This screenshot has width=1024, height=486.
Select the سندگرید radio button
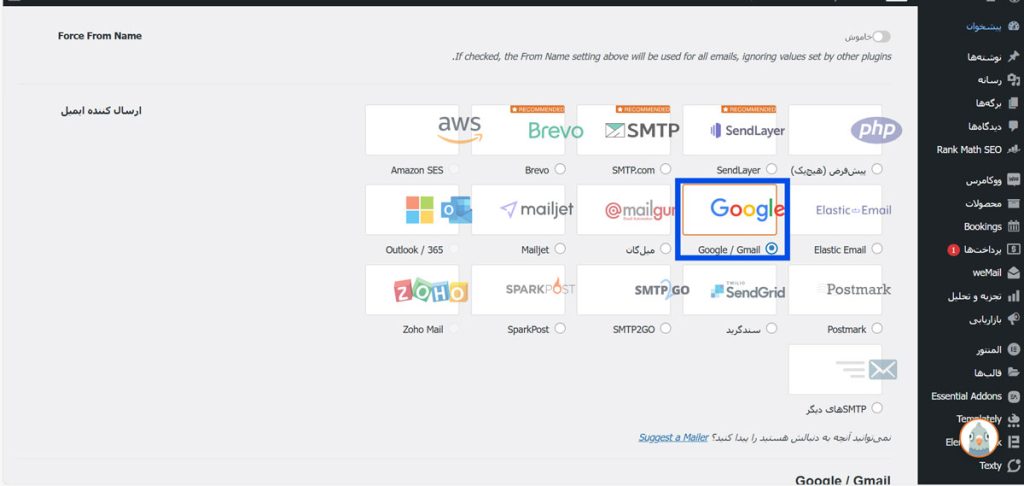click(771, 328)
